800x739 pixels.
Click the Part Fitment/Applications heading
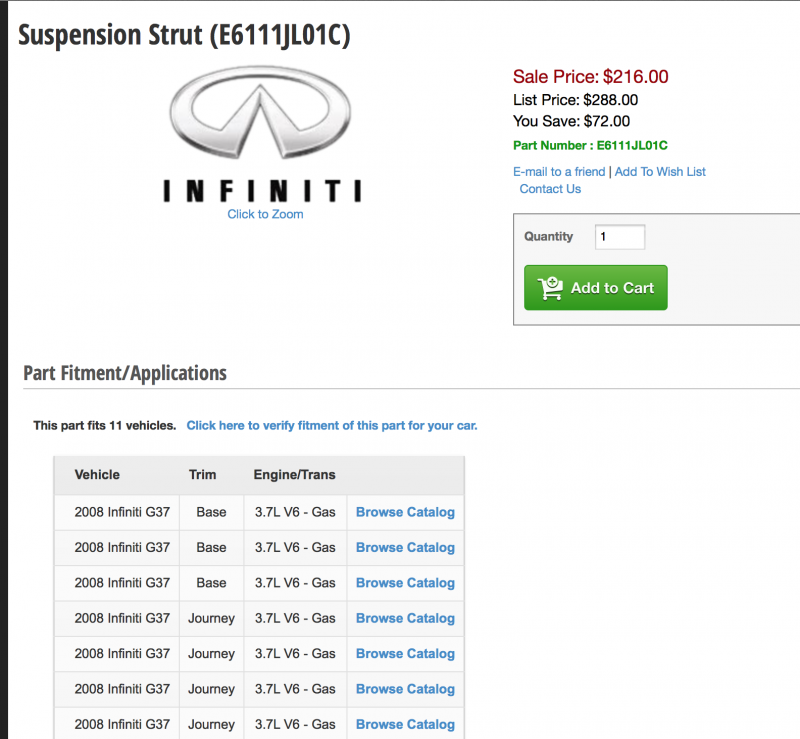click(125, 373)
